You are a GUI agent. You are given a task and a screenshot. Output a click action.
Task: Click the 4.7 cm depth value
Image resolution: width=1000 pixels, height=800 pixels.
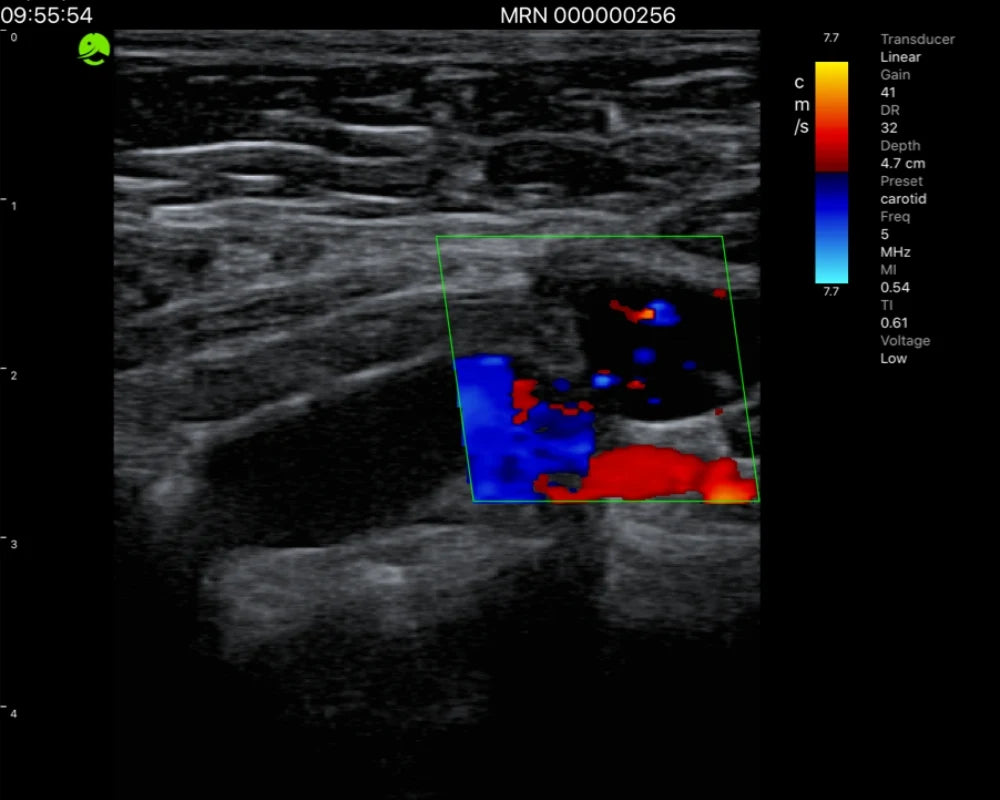point(902,163)
